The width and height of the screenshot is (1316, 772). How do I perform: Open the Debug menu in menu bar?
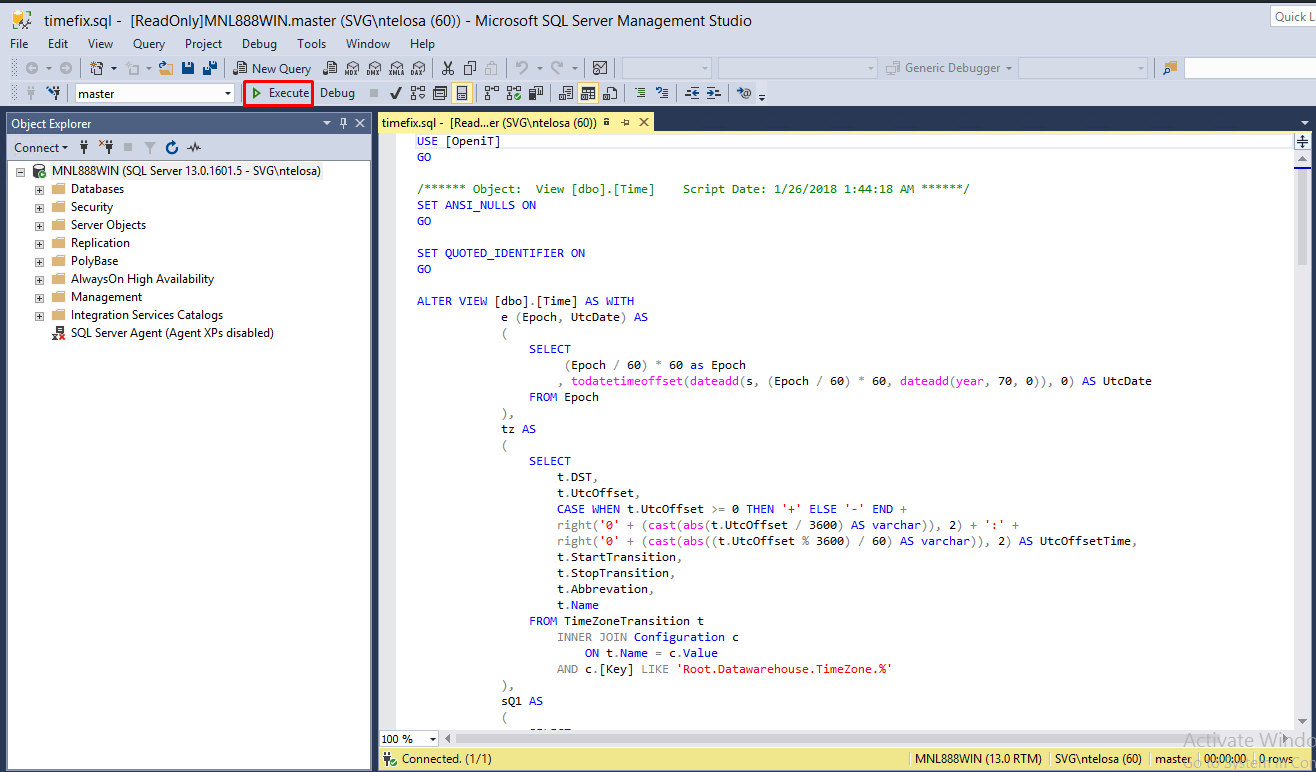click(x=259, y=44)
